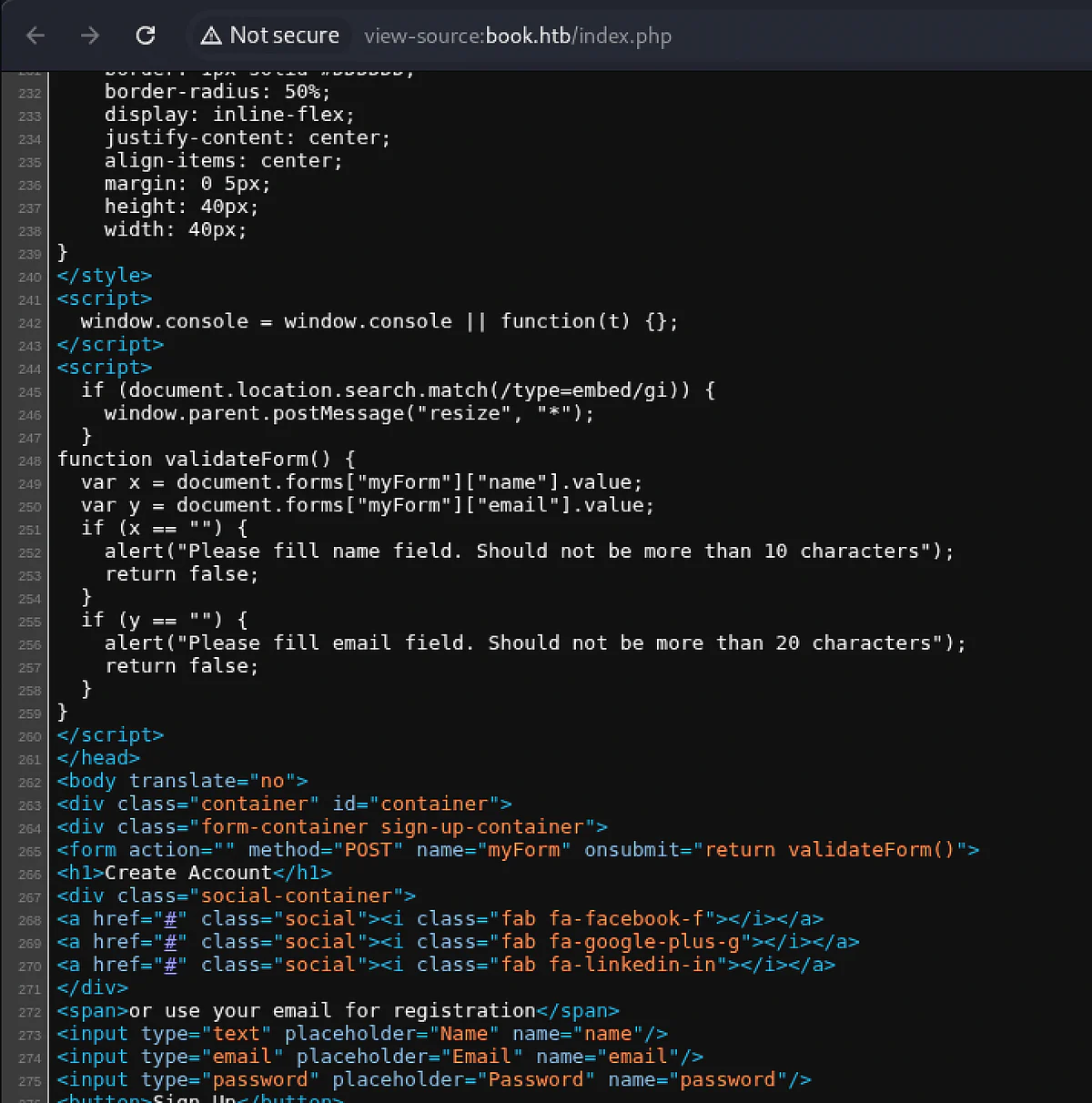Screen dimensions: 1092x1103
Task: Click the 'if (y == "") {' line
Action: click(x=165, y=620)
